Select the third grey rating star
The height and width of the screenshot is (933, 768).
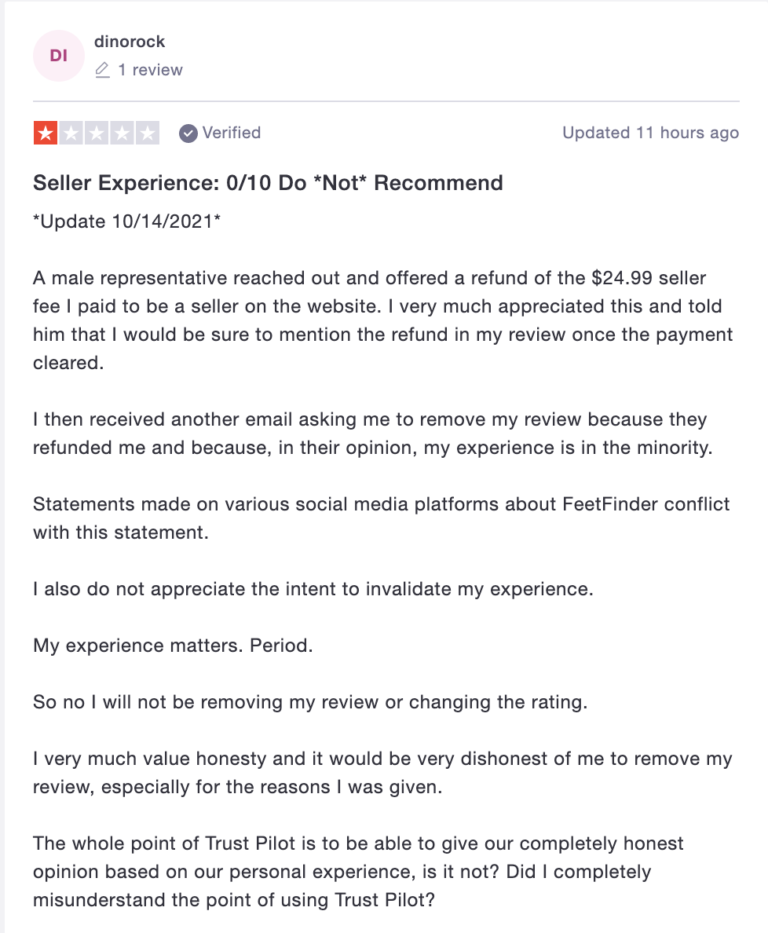click(x=97, y=133)
